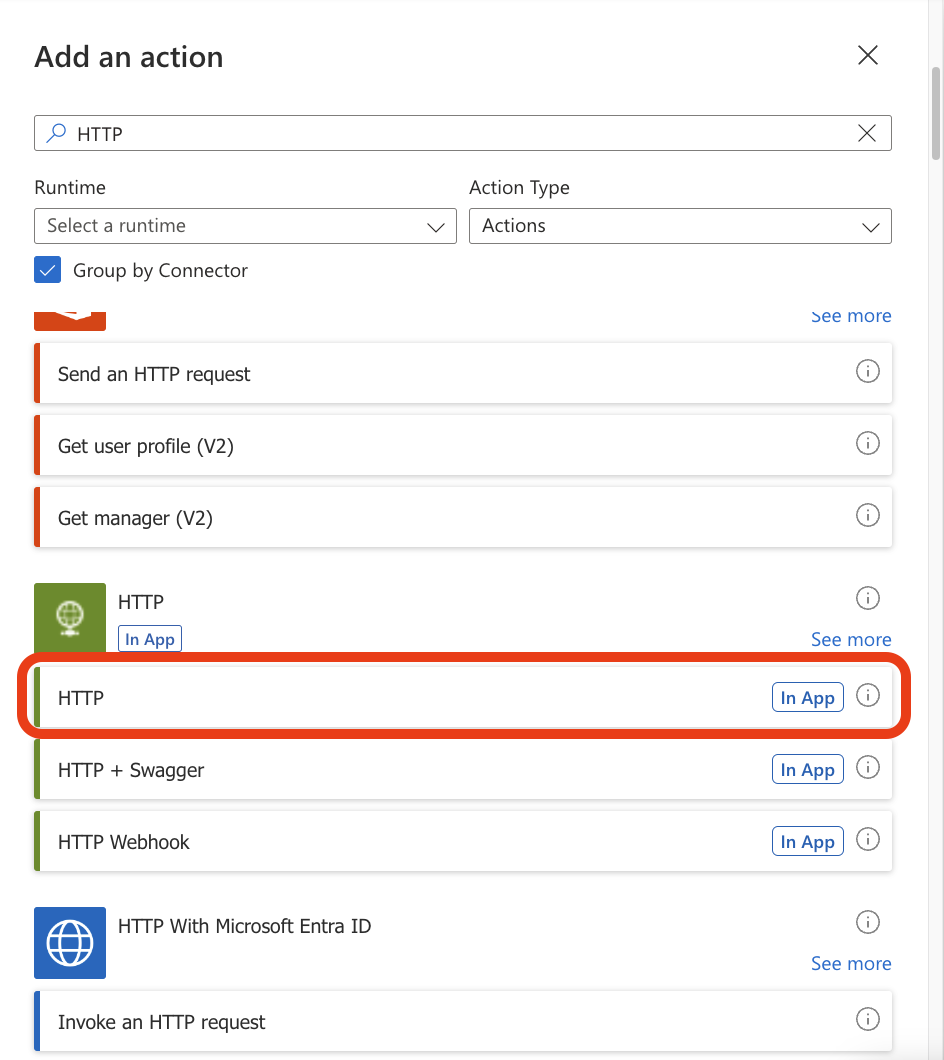The width and height of the screenshot is (944, 1060).
Task: Open info icon for HTTP Webhook action
Action: click(867, 839)
